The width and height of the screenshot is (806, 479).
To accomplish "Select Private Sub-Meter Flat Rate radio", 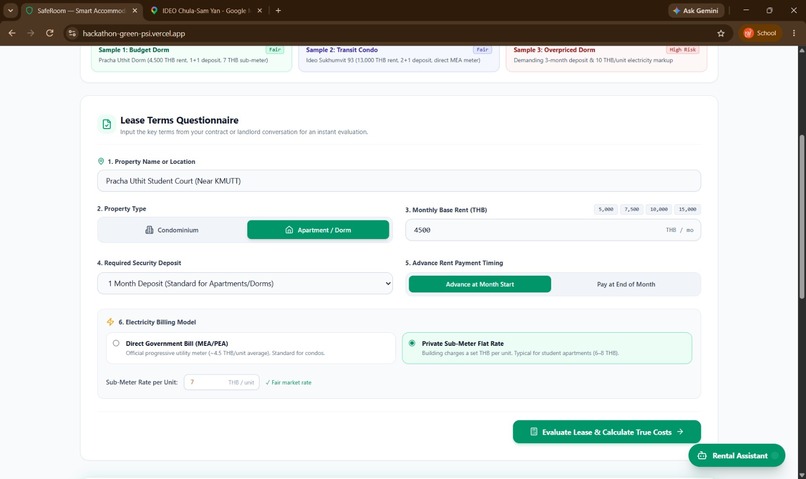I will click(x=412, y=343).
